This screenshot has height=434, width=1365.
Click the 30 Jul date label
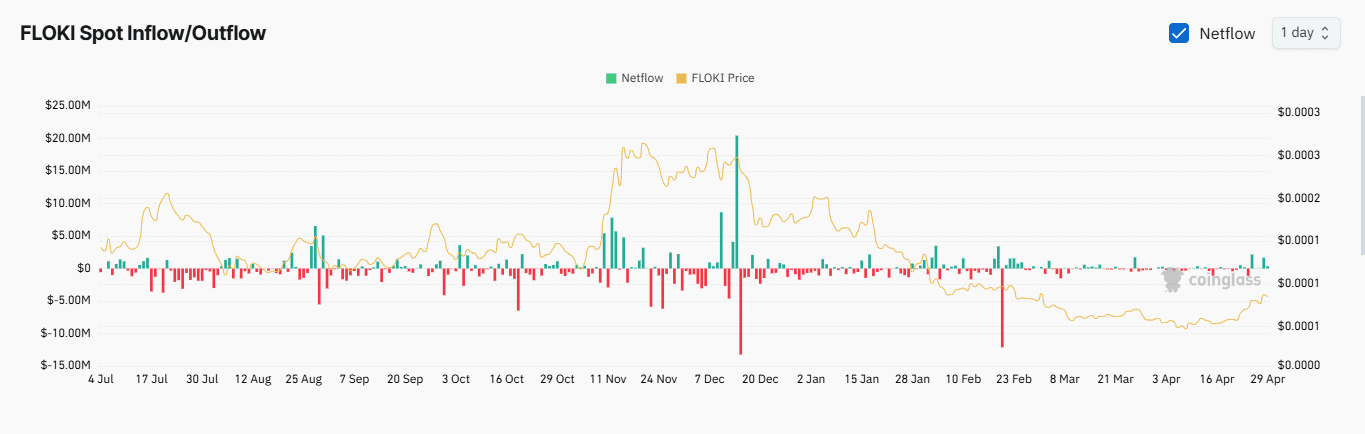pyautogui.click(x=202, y=380)
